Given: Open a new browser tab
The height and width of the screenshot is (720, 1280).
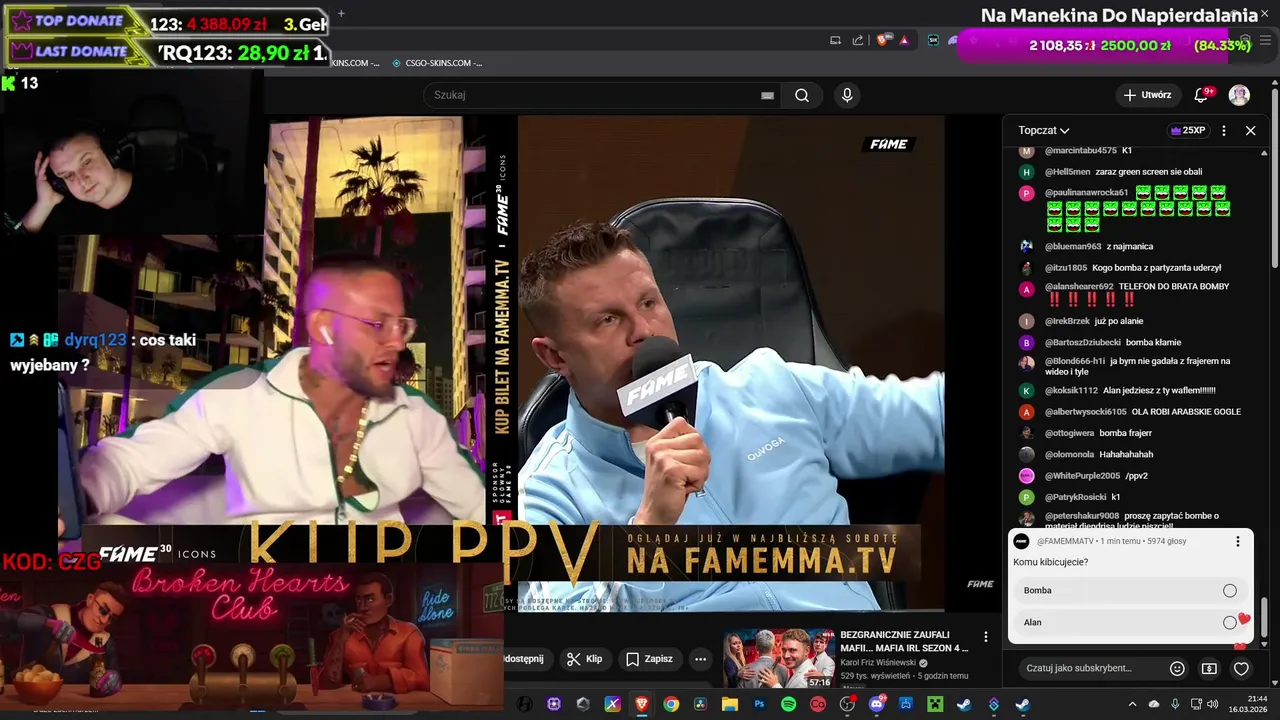Looking at the screenshot, I should [341, 14].
